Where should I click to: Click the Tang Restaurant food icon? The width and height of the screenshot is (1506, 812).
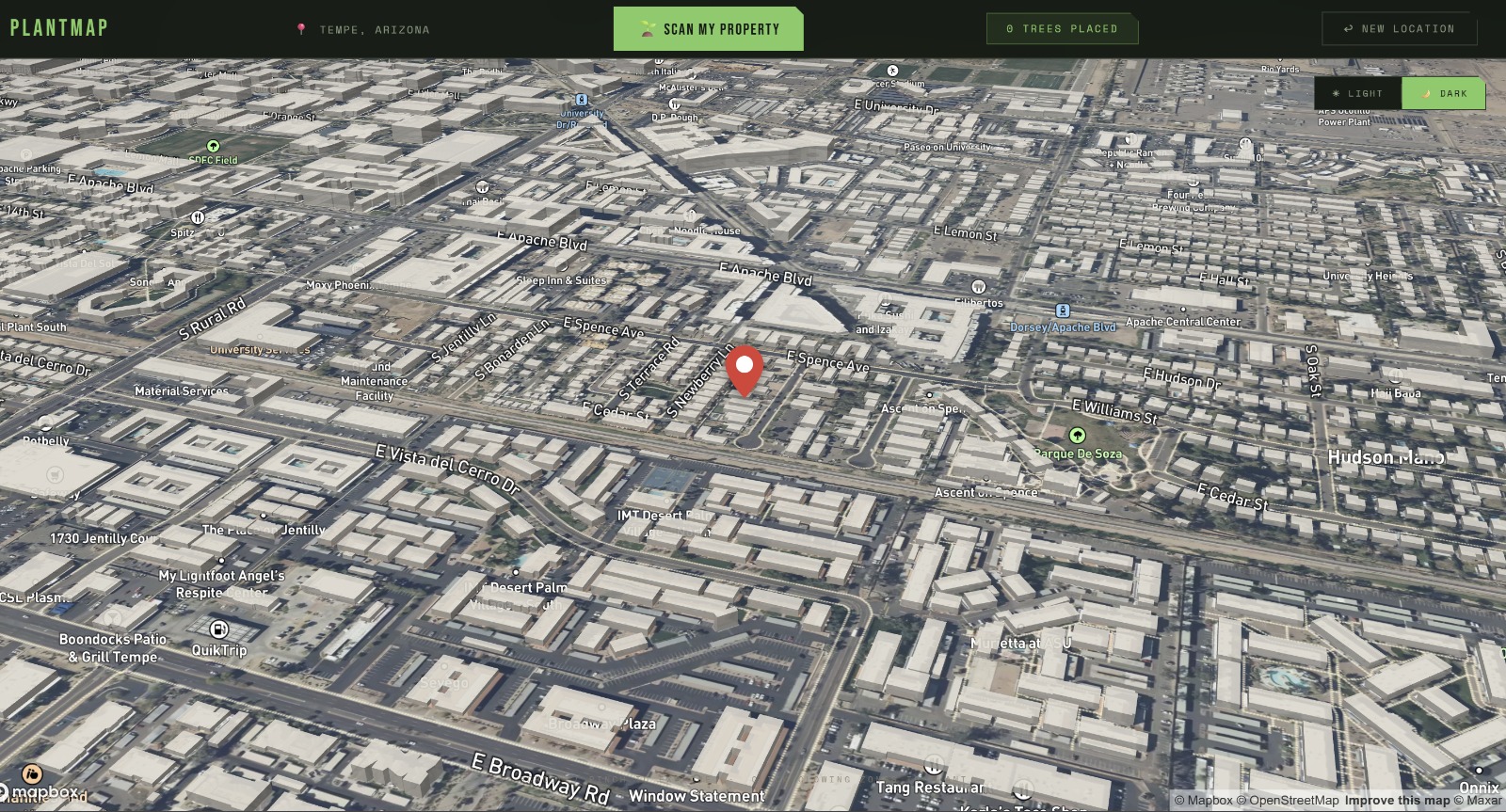[933, 764]
